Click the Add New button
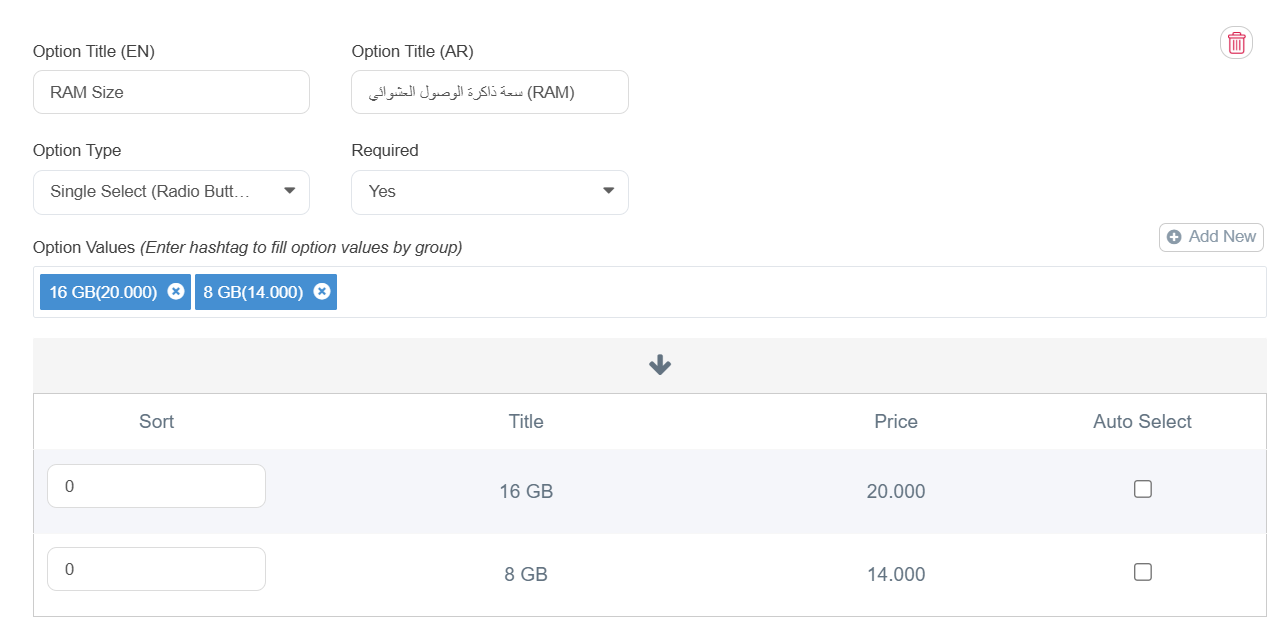The height and width of the screenshot is (628, 1276). click(x=1211, y=237)
